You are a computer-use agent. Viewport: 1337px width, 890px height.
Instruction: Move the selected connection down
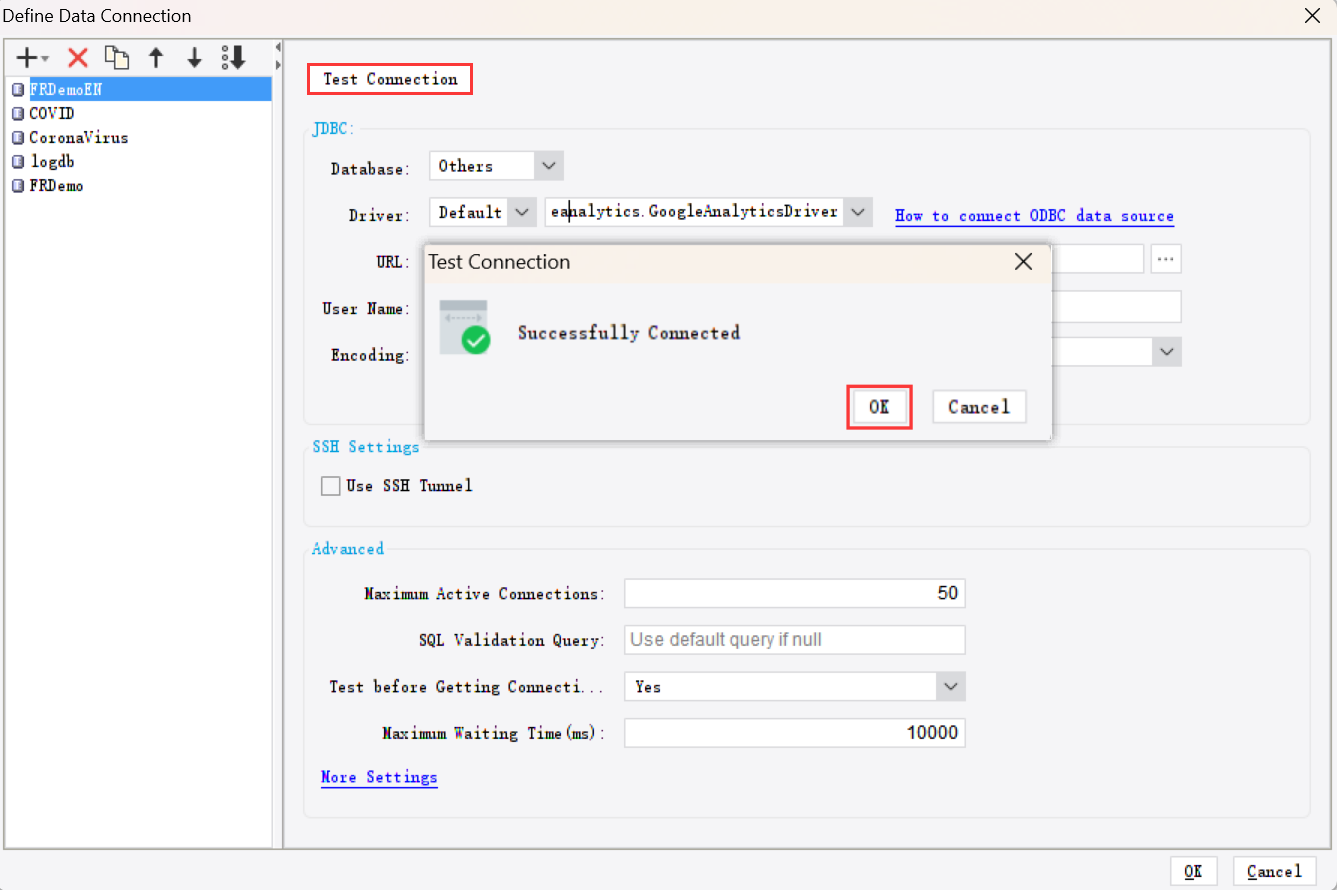(x=194, y=57)
